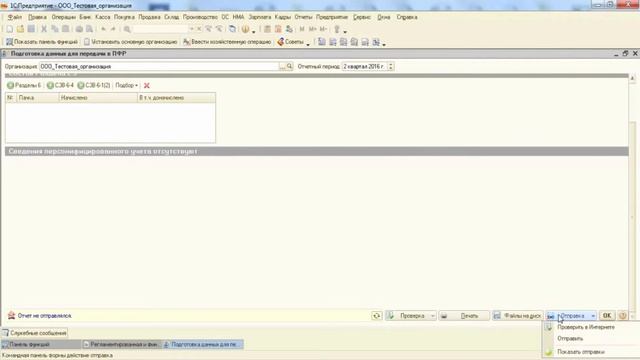
Task: Open the Отчеты menu
Action: pos(303,17)
